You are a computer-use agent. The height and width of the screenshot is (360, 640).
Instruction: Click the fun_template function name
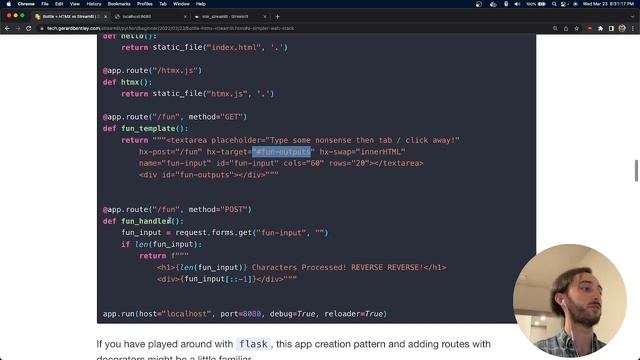(148, 129)
